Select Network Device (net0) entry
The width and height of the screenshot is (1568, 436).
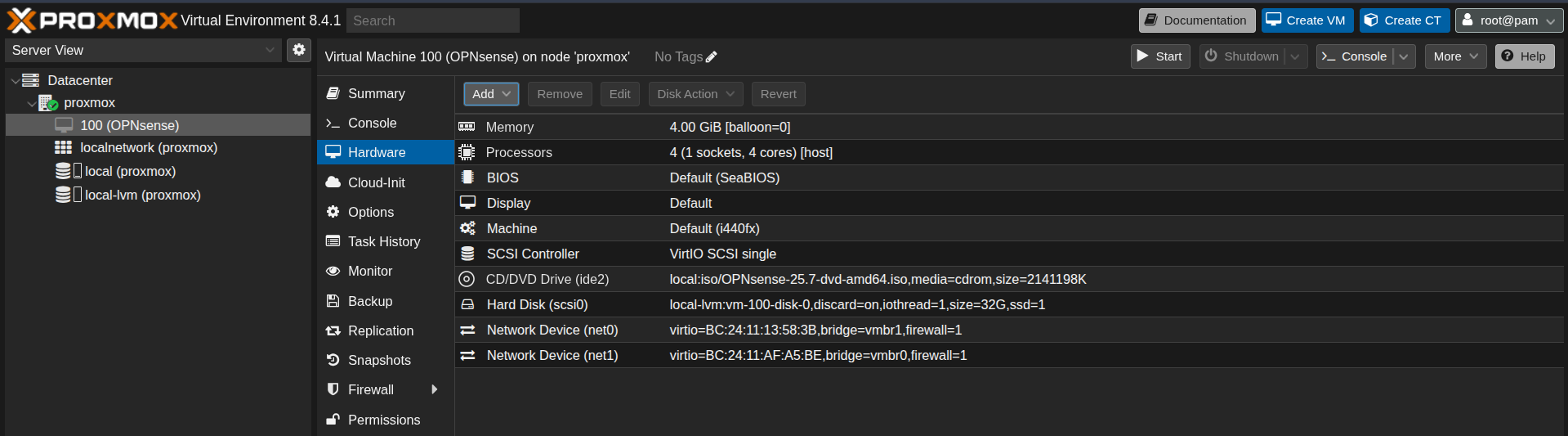click(552, 330)
